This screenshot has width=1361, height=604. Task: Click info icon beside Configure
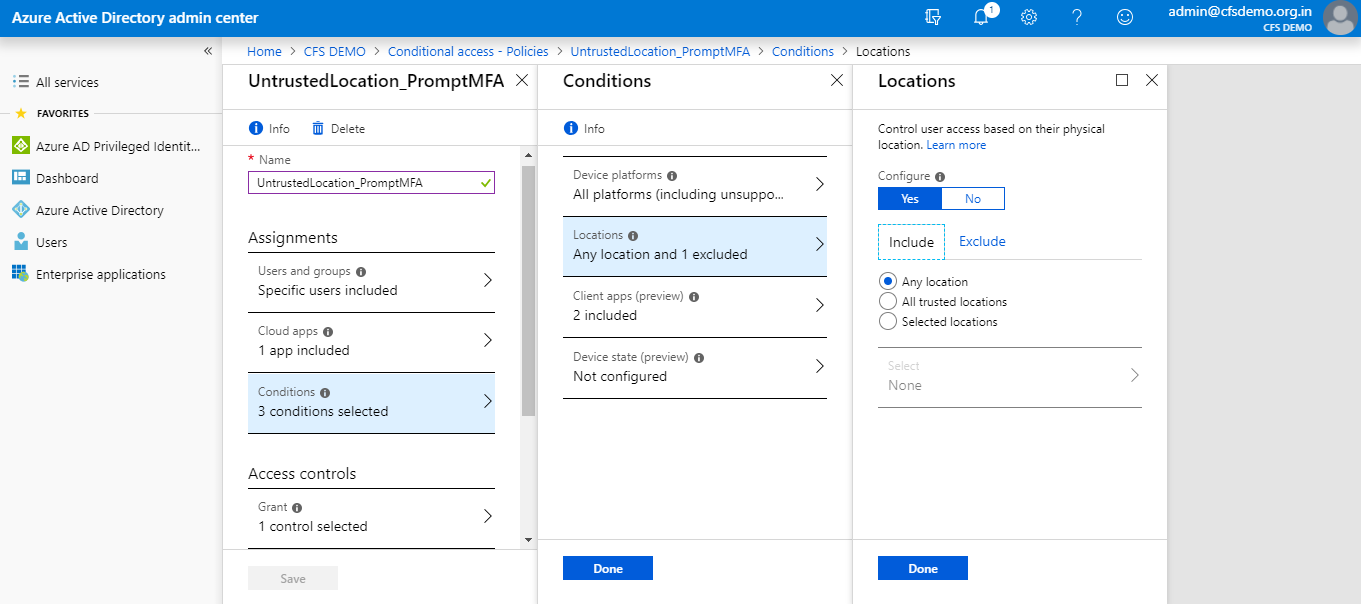tap(940, 177)
